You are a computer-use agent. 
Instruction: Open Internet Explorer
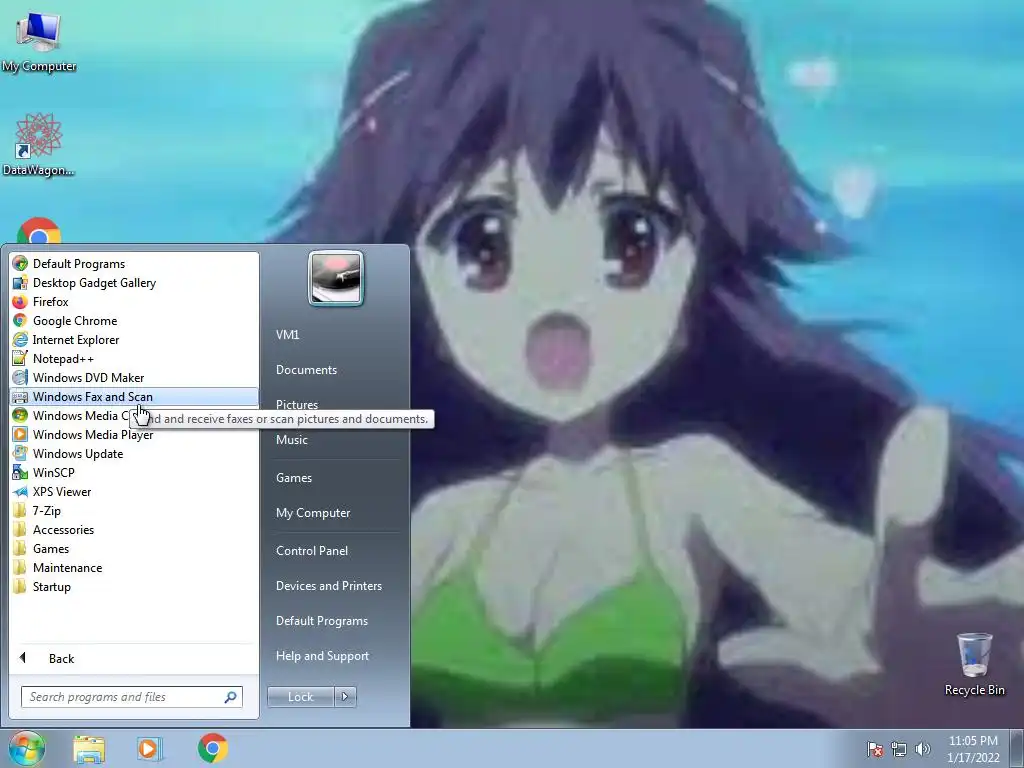click(x=134, y=340)
